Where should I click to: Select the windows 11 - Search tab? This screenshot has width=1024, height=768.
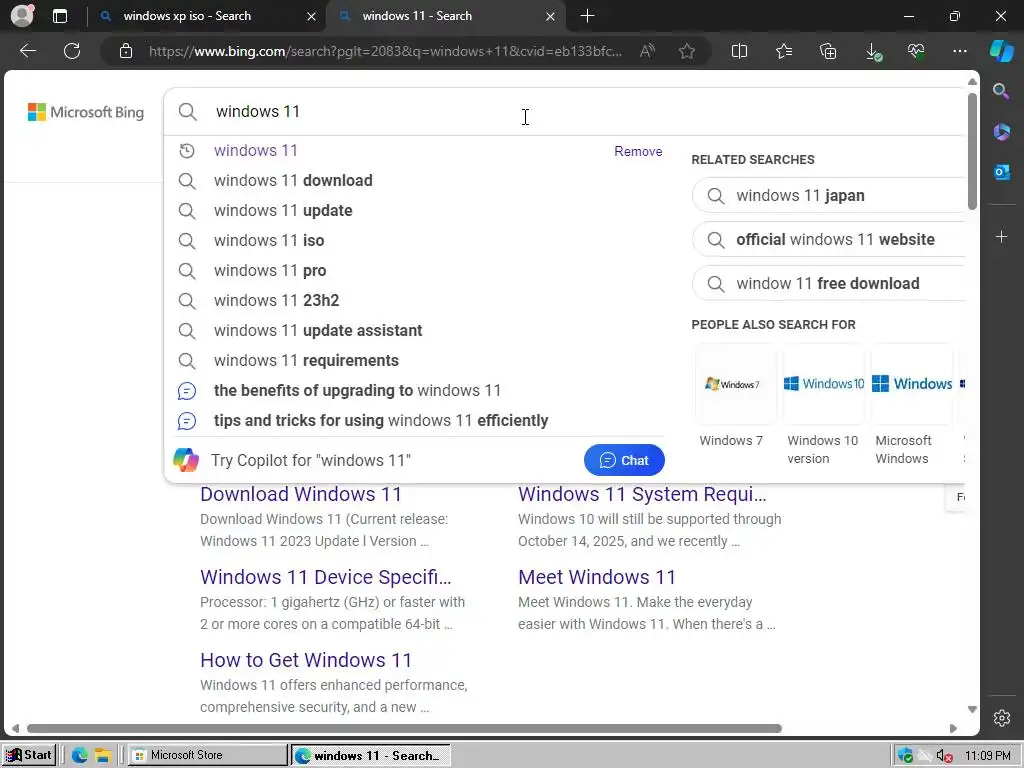pos(446,16)
